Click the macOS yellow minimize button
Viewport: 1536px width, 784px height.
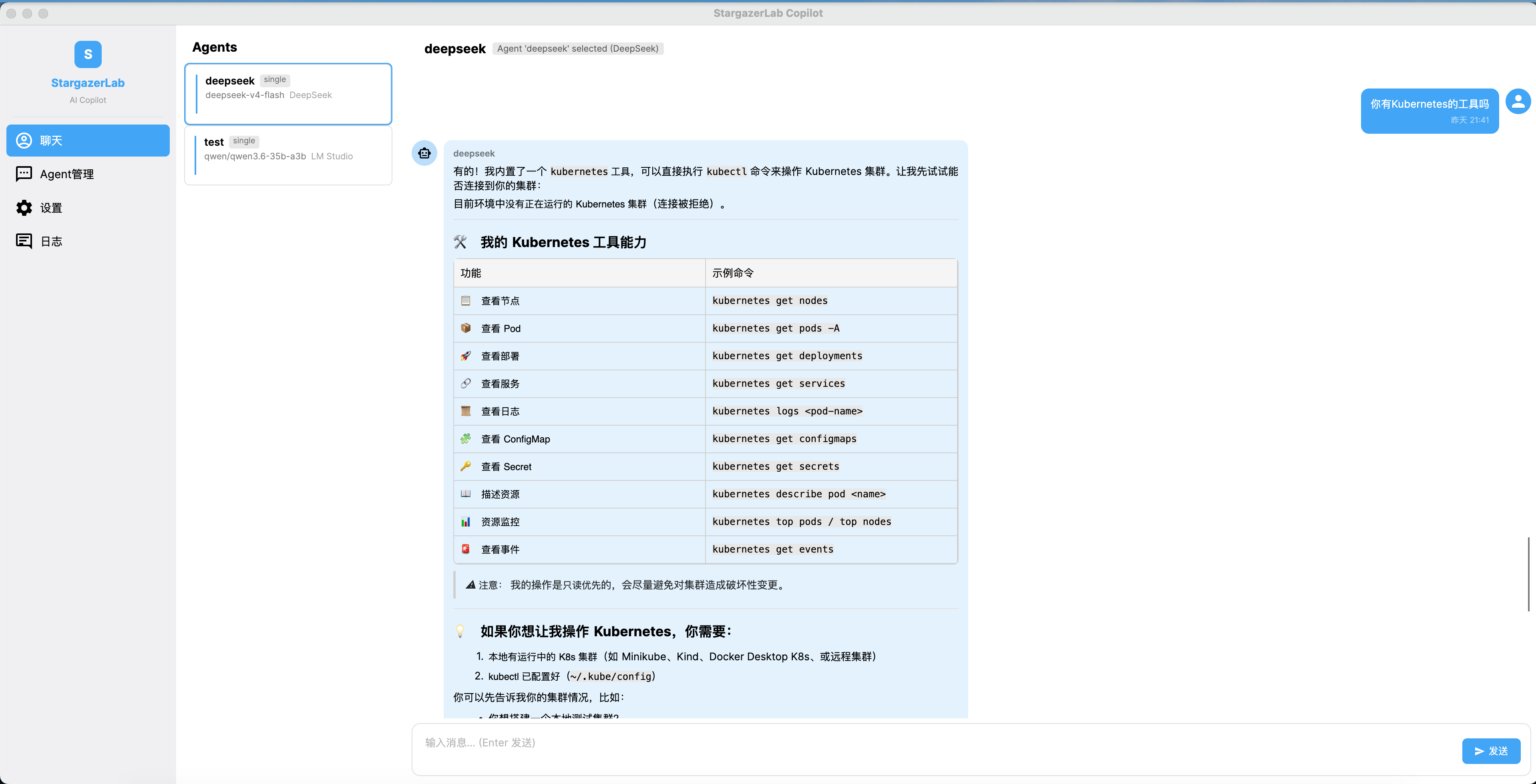27,13
